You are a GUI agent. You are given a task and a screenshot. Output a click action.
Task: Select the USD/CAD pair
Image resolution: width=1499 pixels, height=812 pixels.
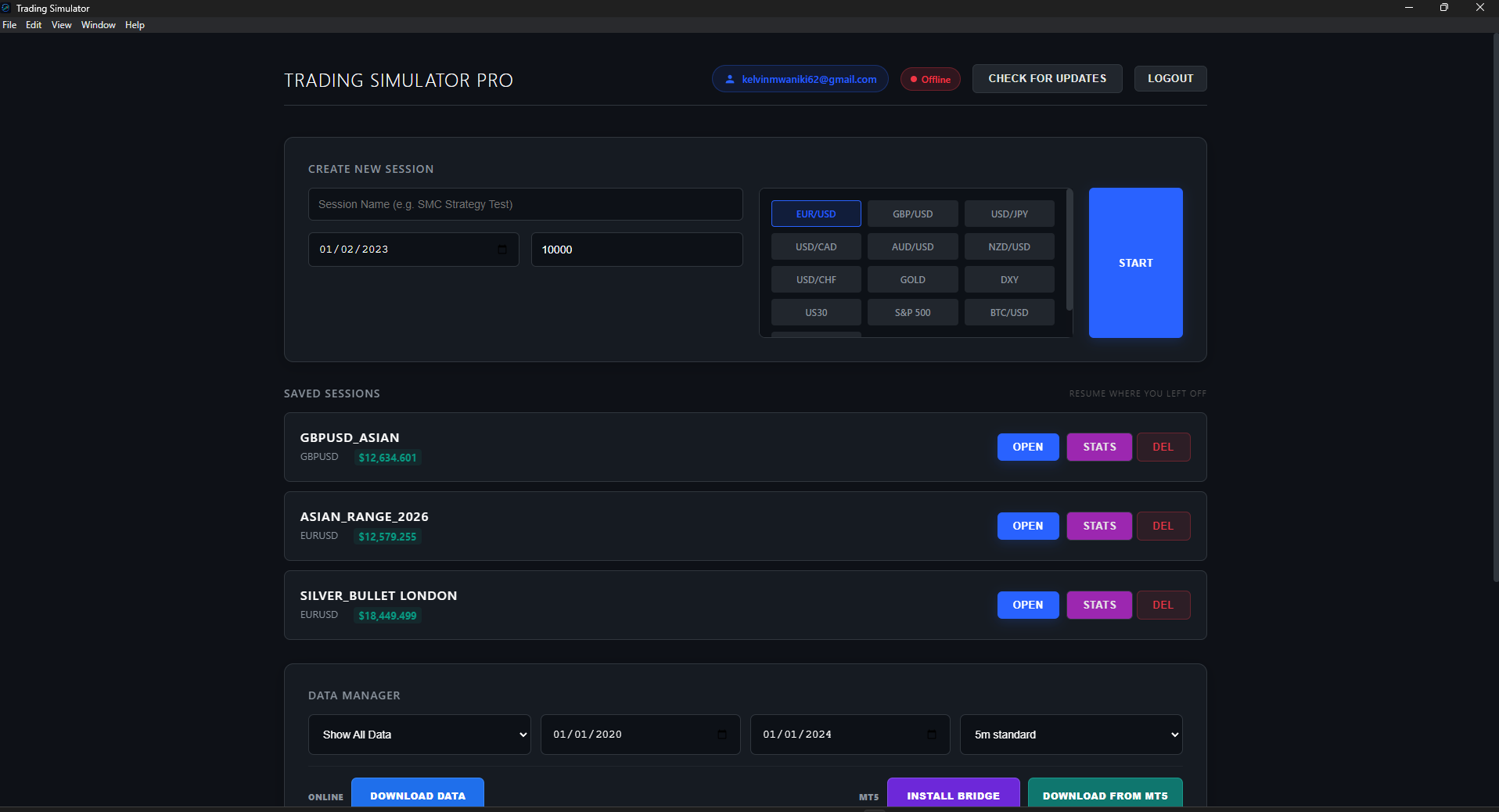[816, 246]
